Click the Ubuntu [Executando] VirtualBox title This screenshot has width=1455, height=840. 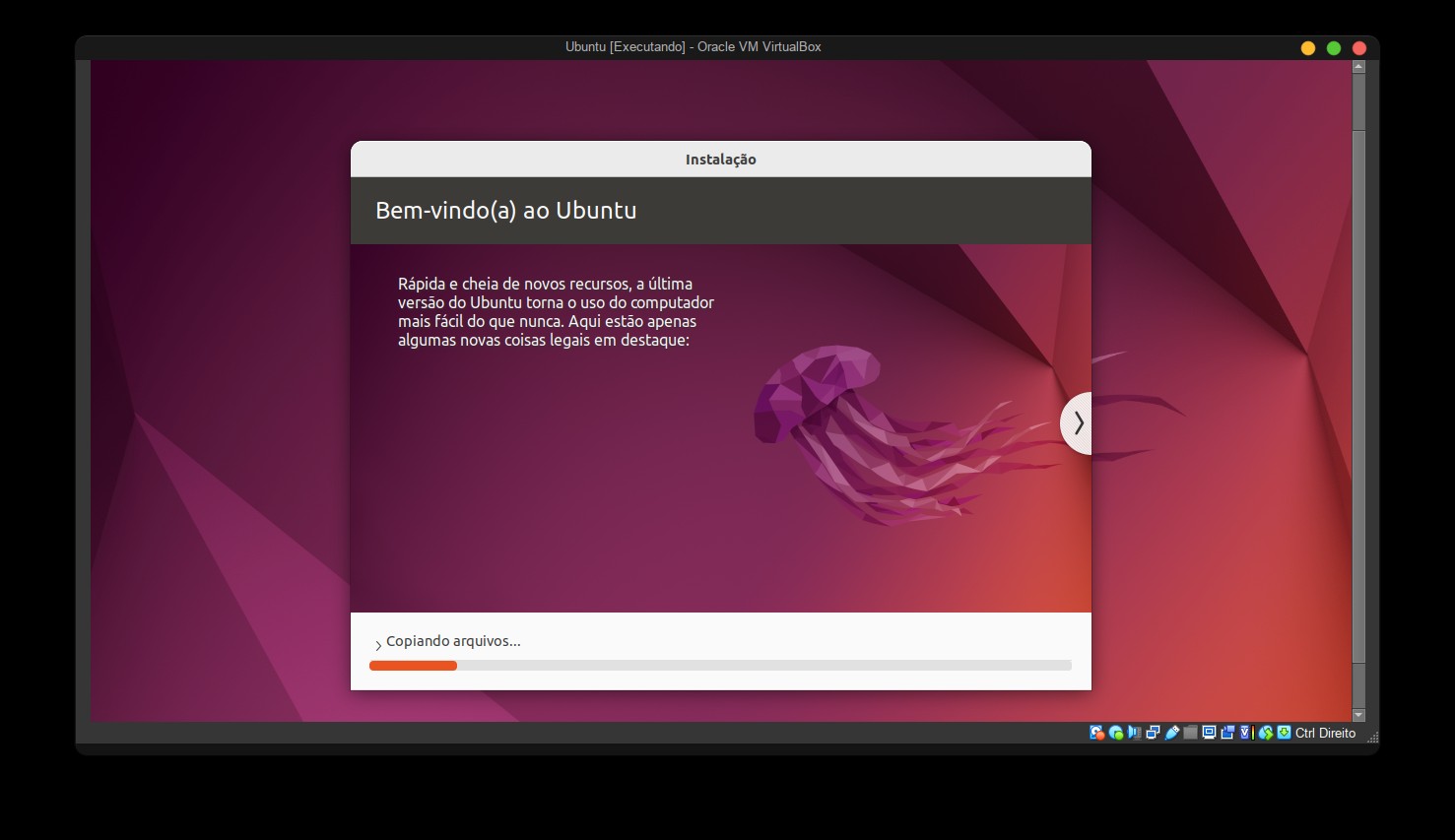[693, 47]
